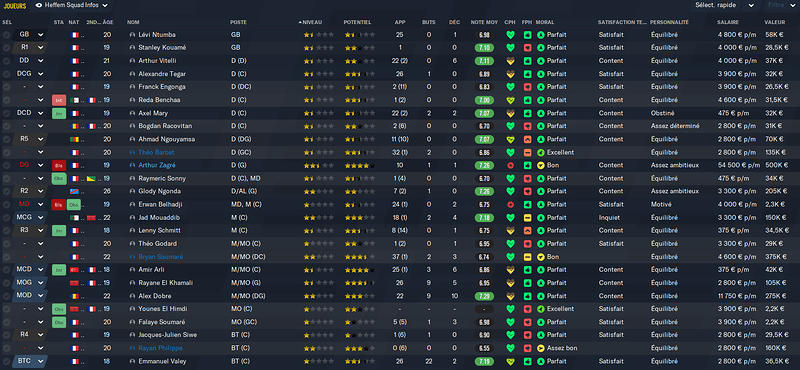Click the Obs badge for Raymeric Sonny
This screenshot has height=370, width=800.
pos(59,179)
